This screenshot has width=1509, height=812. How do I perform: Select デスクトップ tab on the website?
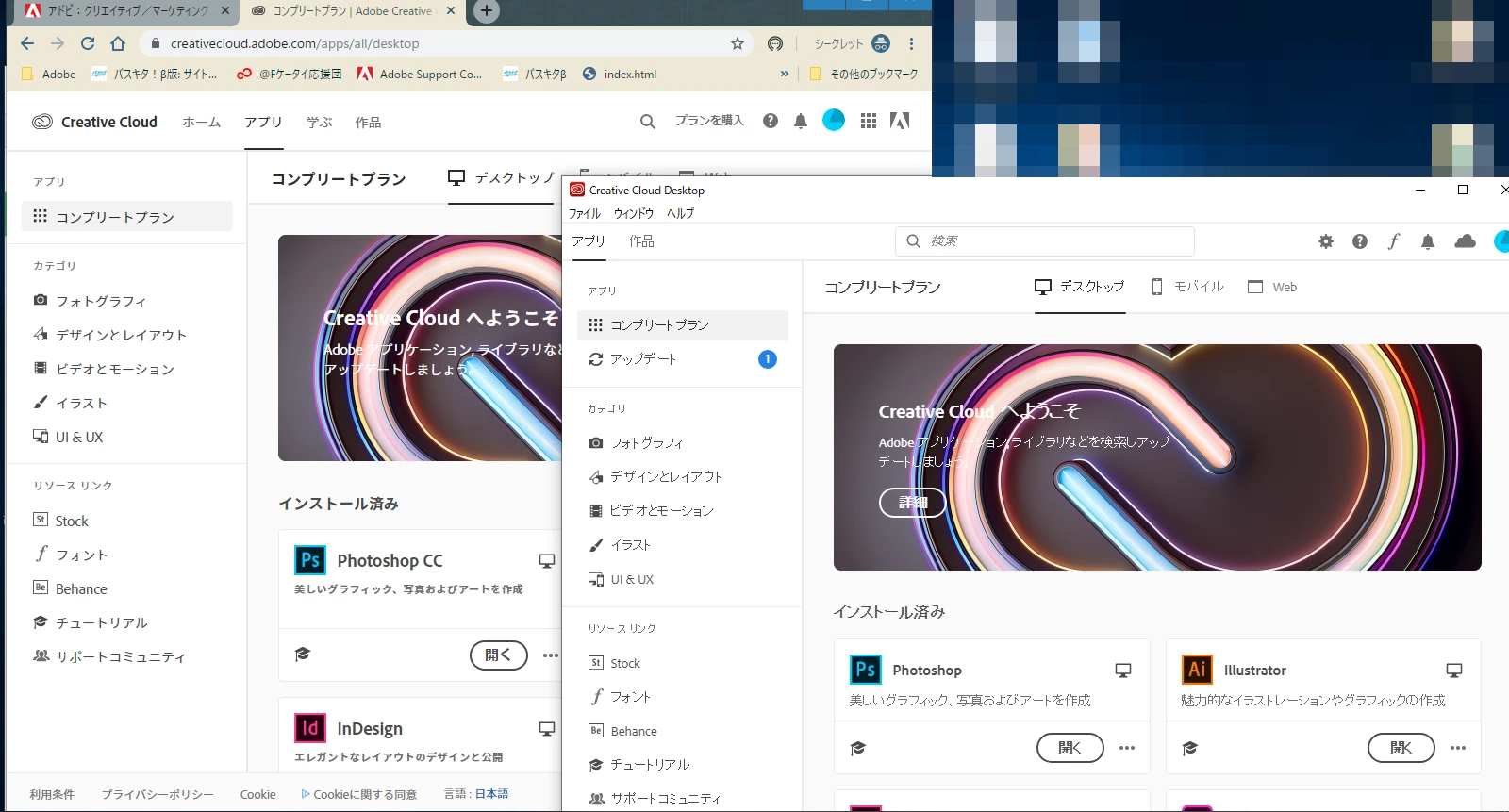[x=502, y=177]
